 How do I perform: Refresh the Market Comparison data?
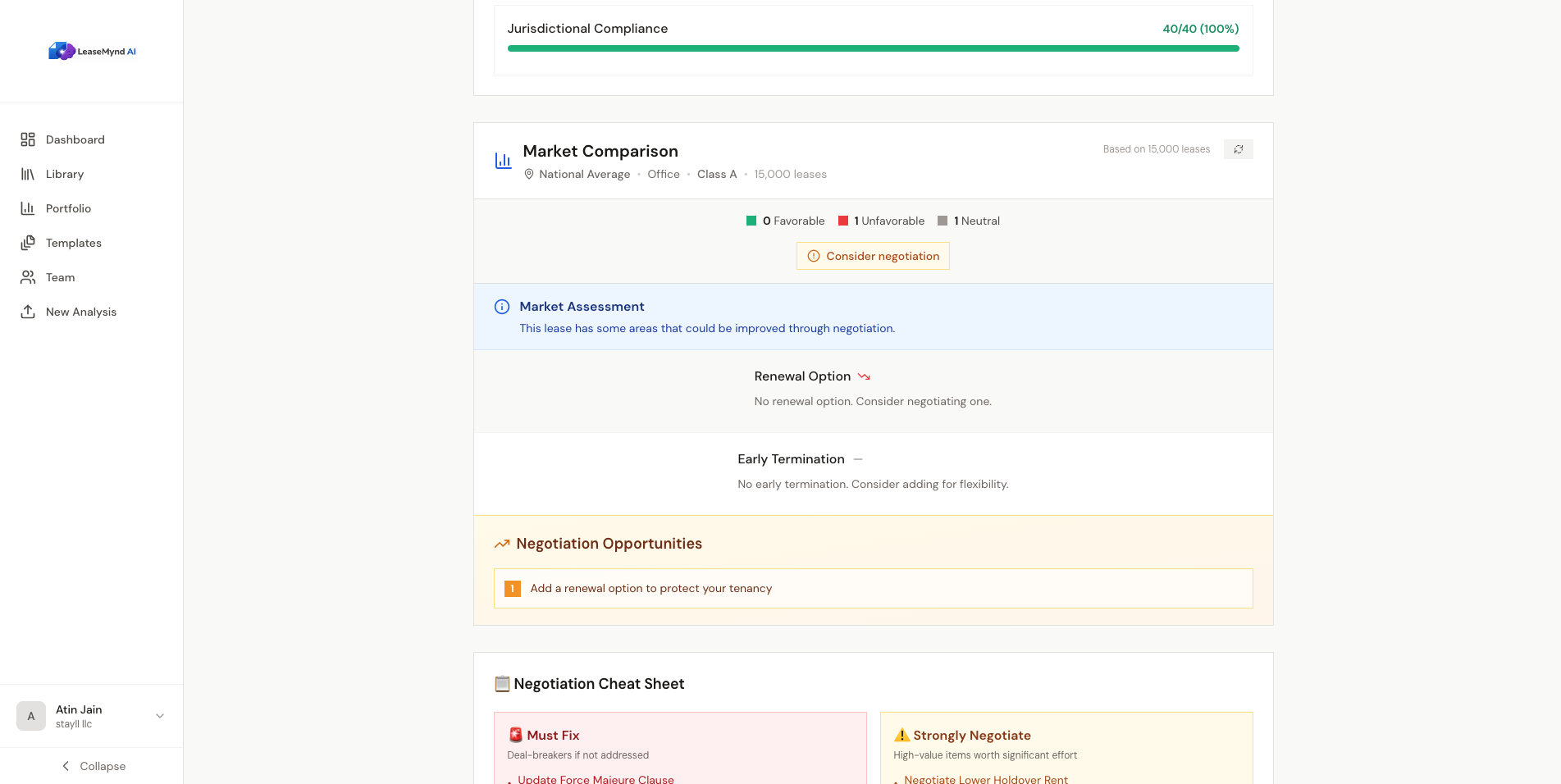point(1238,149)
